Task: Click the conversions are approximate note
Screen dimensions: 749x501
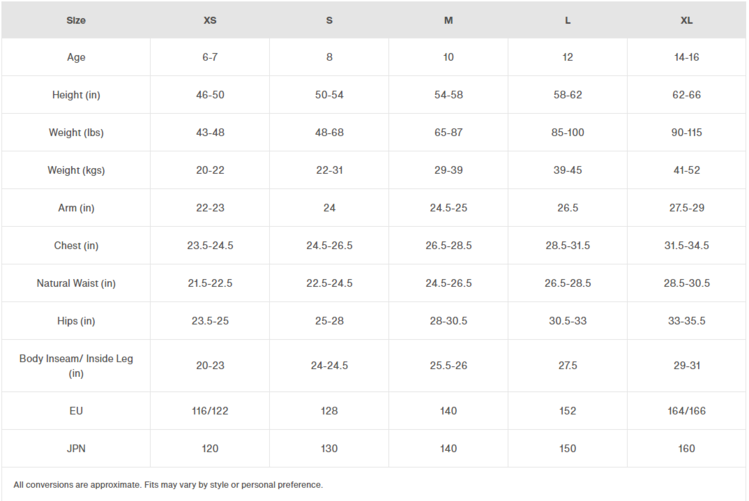Action: 168,485
